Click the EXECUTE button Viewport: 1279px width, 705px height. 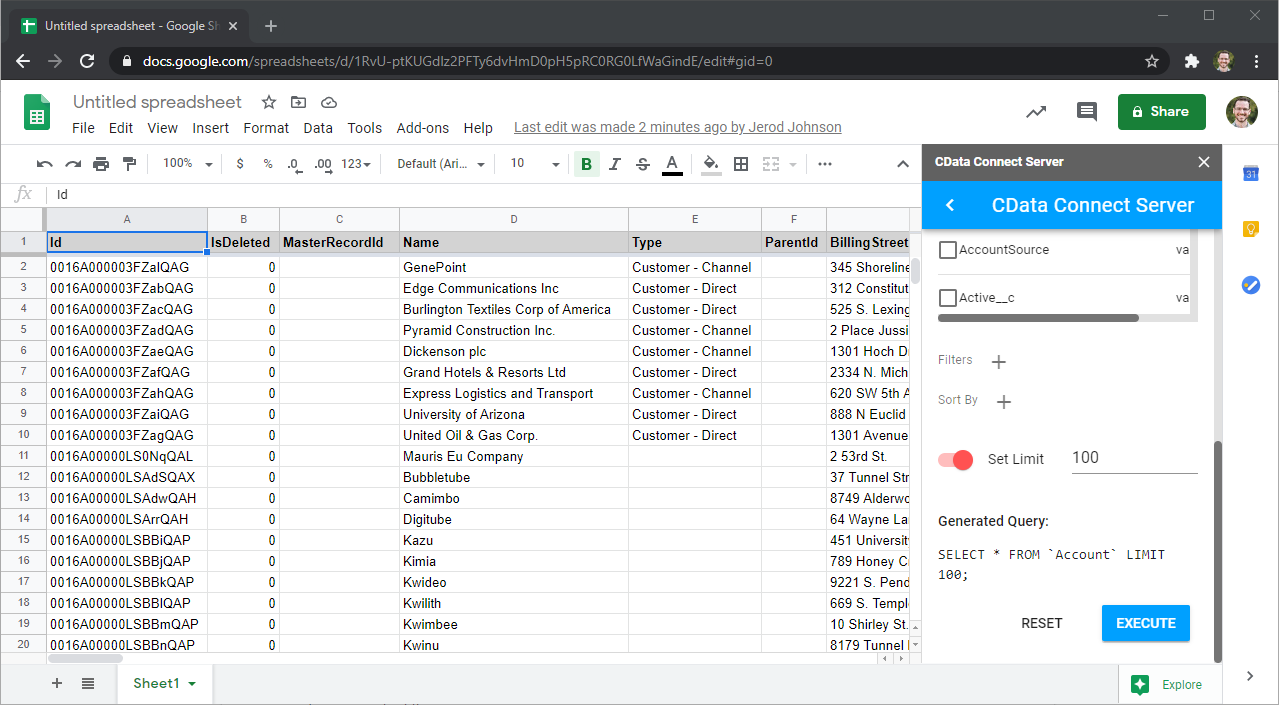pyautogui.click(x=1146, y=623)
